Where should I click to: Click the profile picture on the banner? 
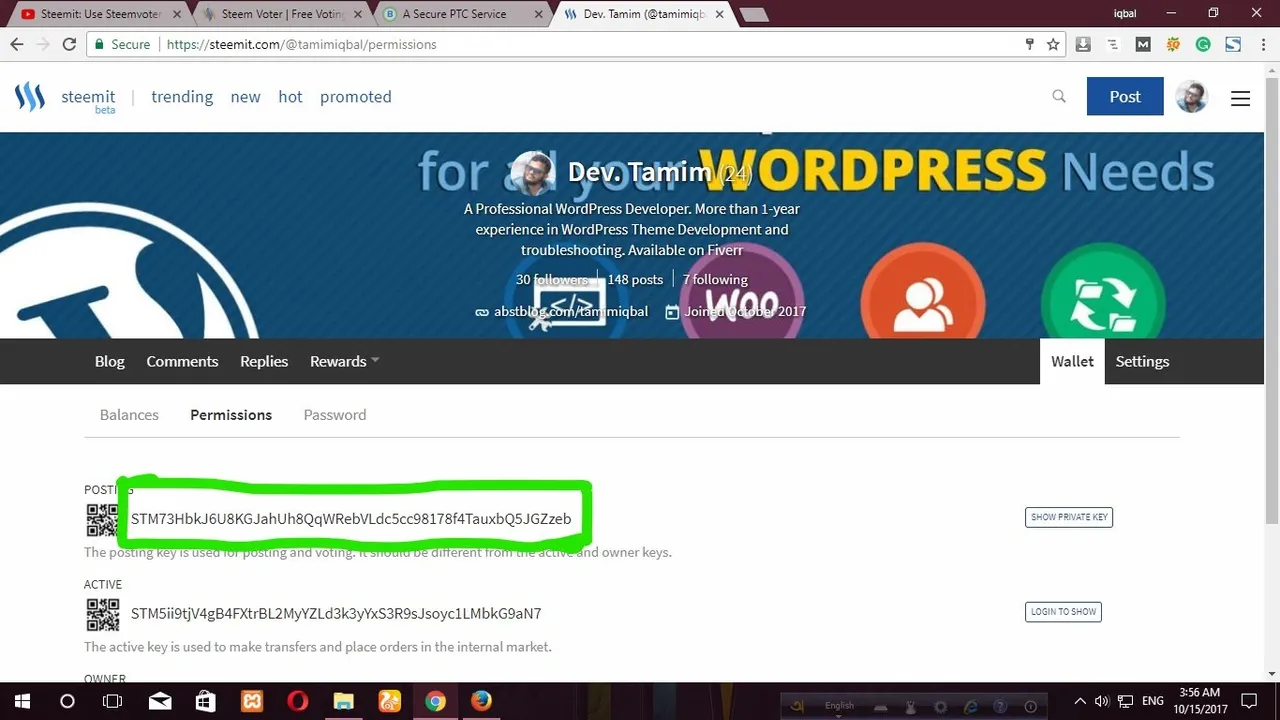click(532, 174)
